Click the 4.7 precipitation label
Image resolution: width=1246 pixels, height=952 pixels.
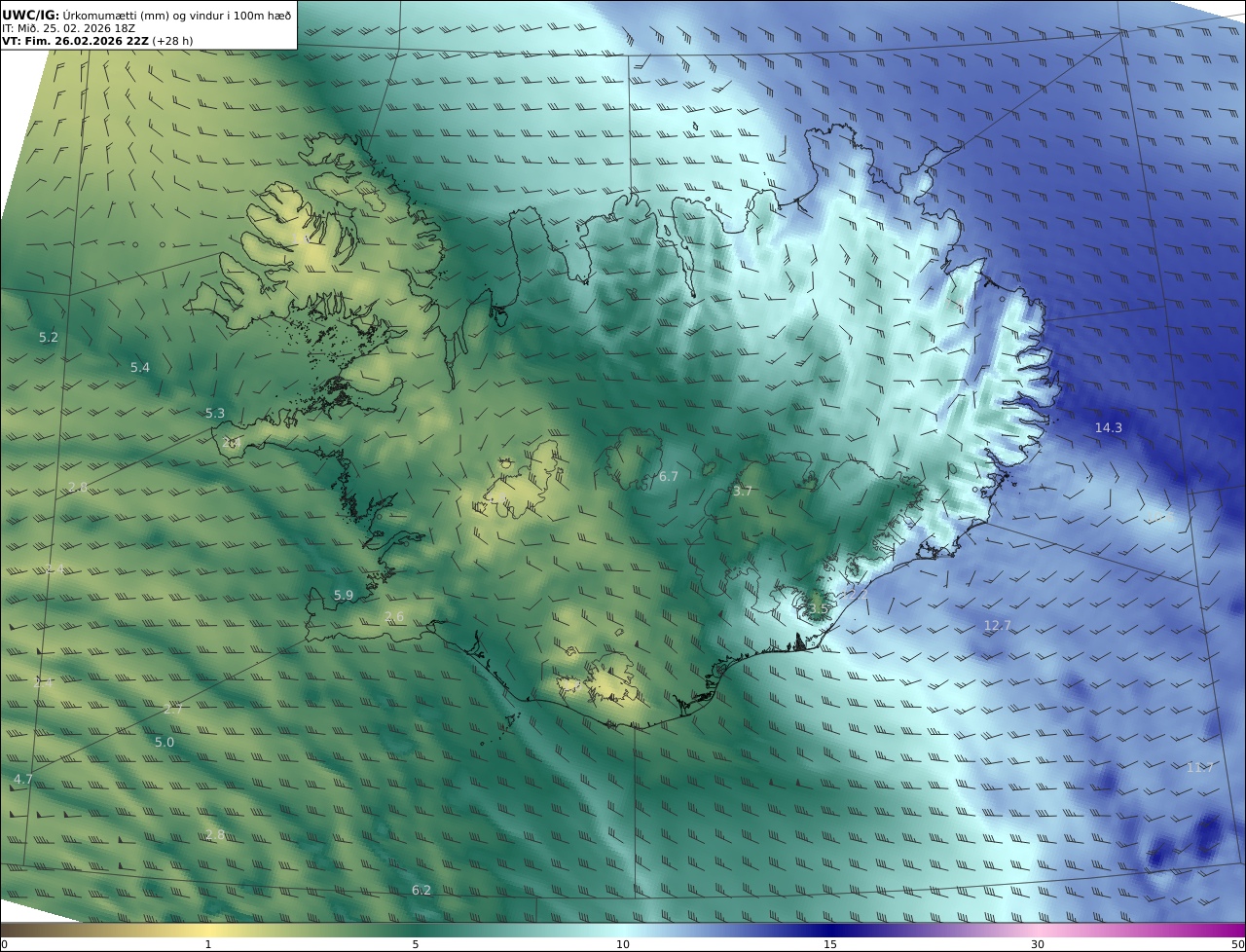coord(23,780)
